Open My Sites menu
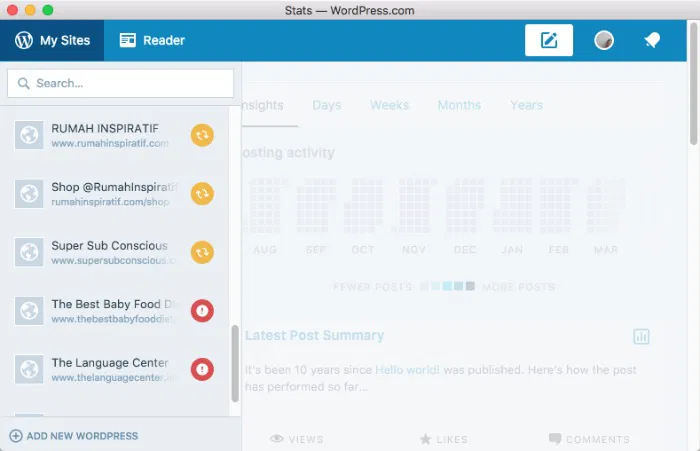 click(x=52, y=40)
